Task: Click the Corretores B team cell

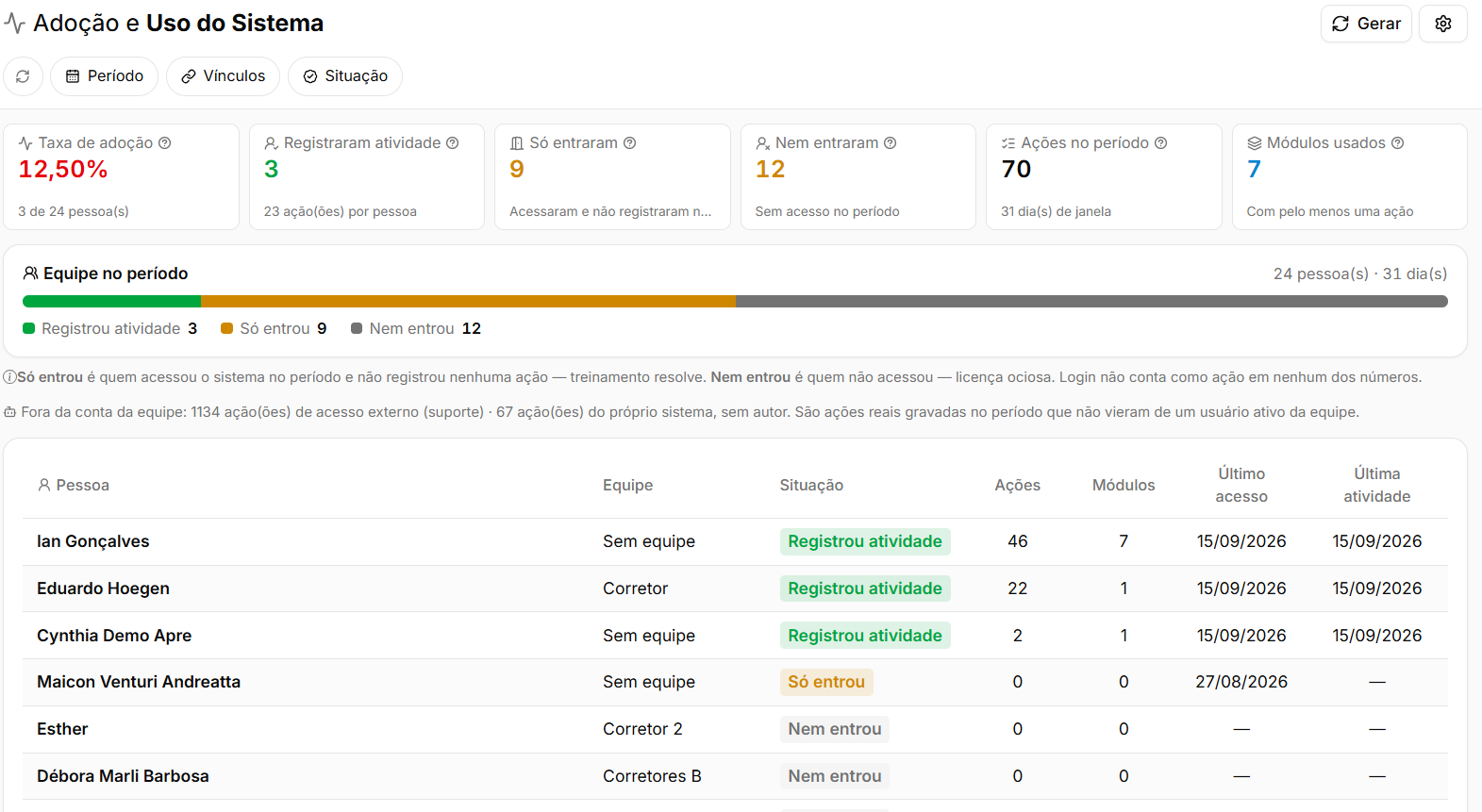Action: (x=652, y=776)
